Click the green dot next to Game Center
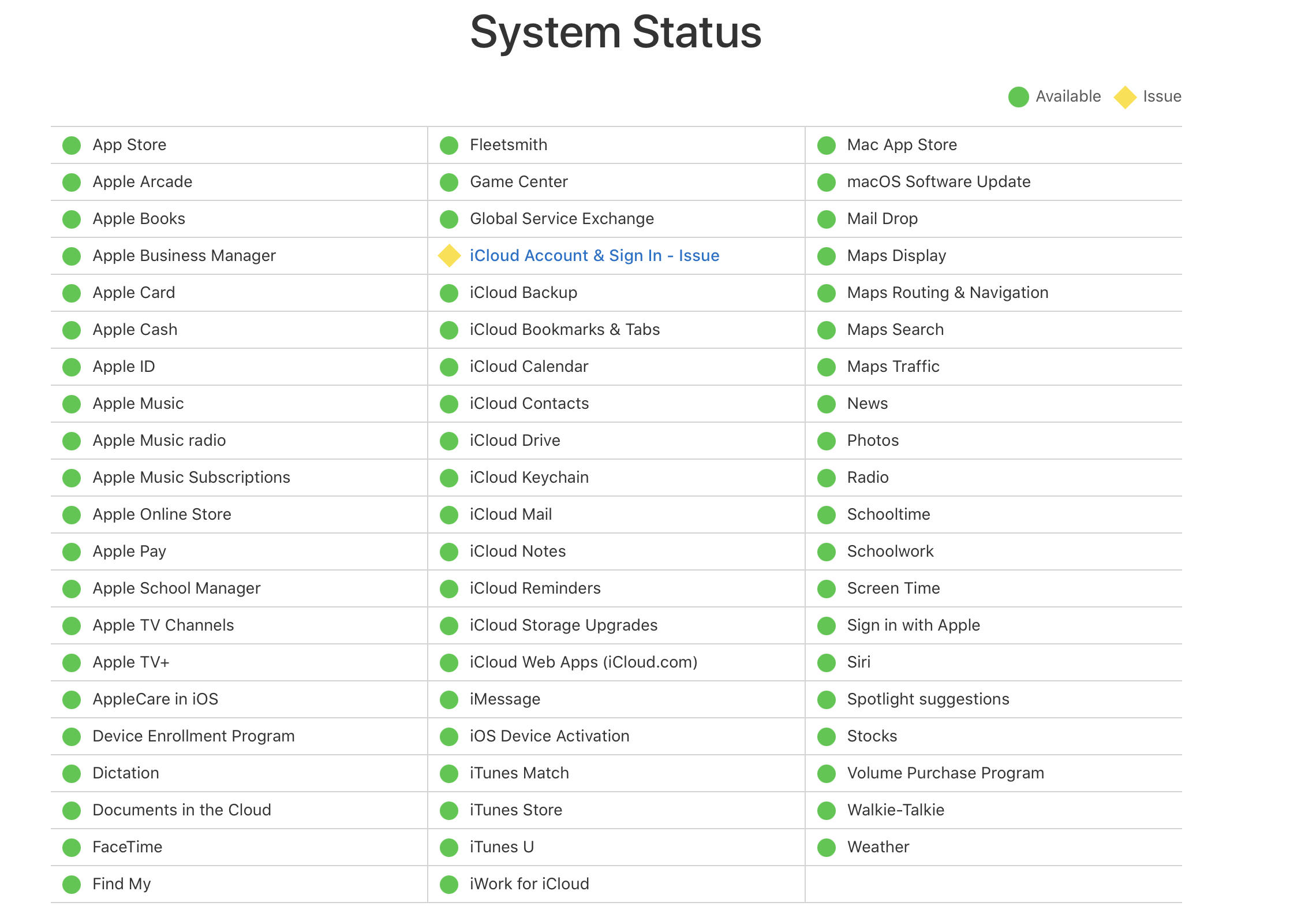 tap(448, 182)
